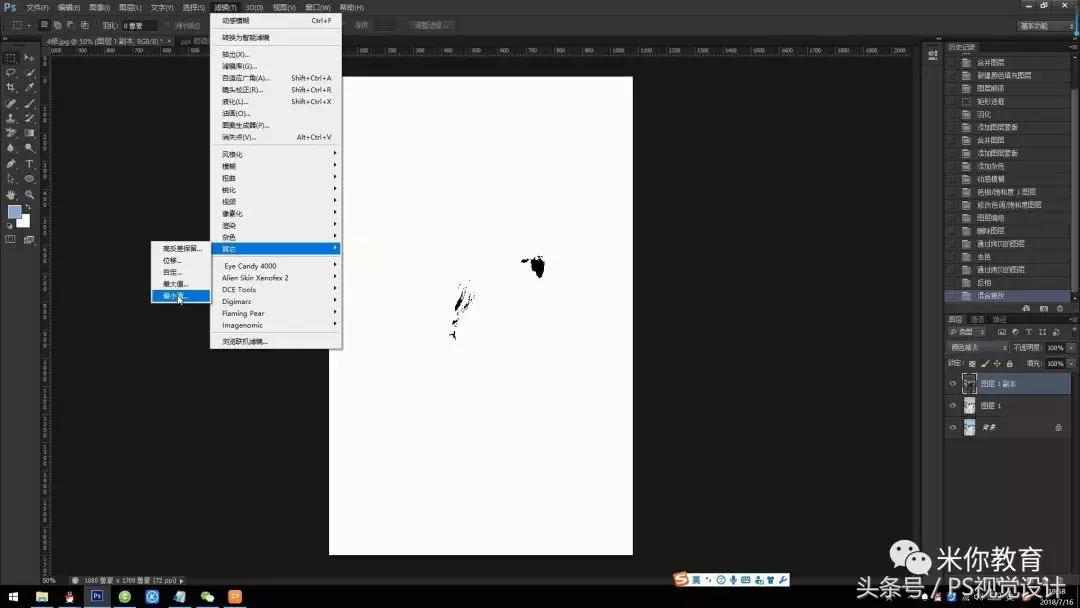Image resolution: width=1080 pixels, height=608 pixels.
Task: Toggle the 背景 layer eye icon
Action: [x=952, y=427]
